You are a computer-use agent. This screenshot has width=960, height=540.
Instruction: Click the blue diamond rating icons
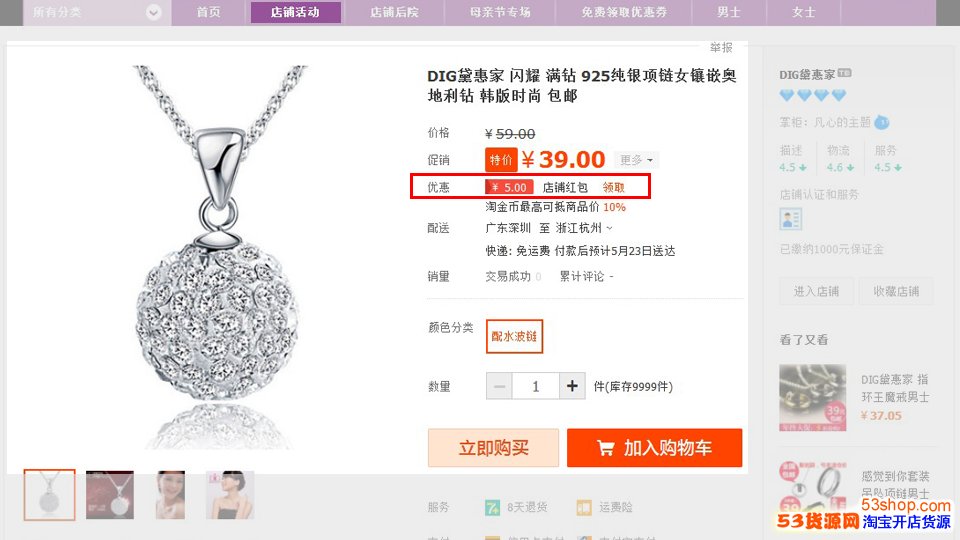tap(812, 95)
